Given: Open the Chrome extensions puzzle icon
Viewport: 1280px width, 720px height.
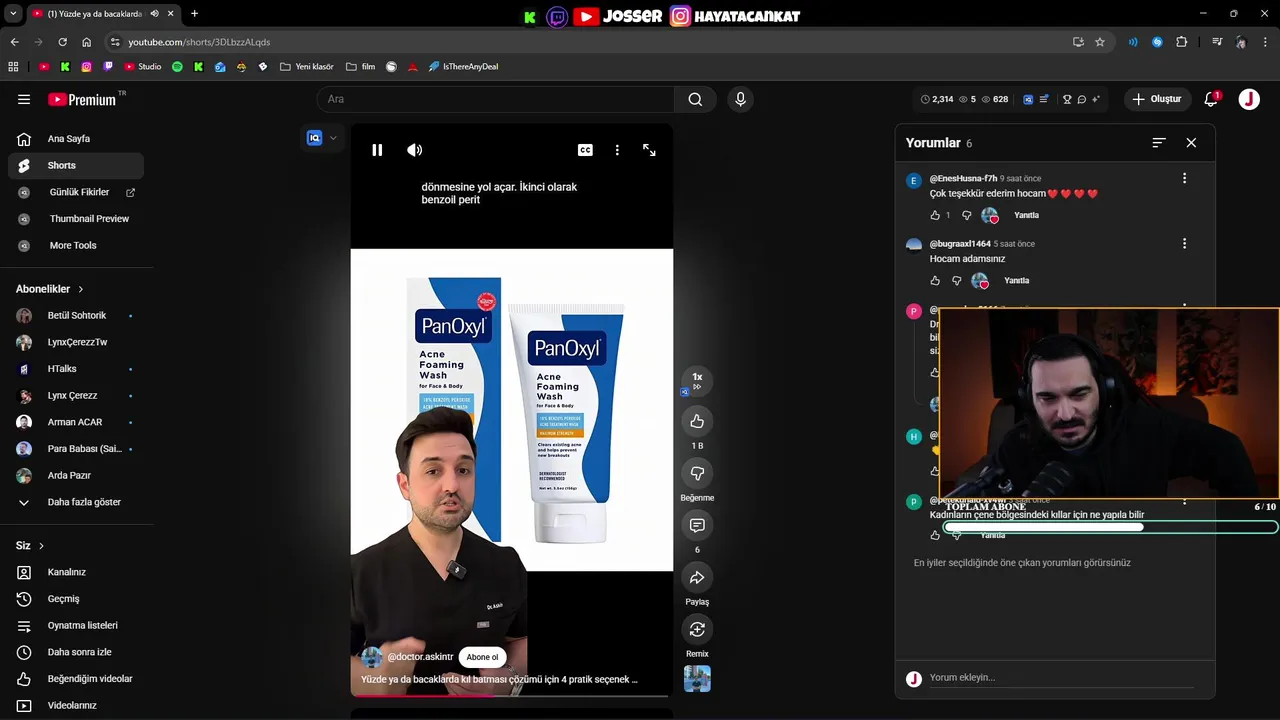Looking at the screenshot, I should point(1182,42).
